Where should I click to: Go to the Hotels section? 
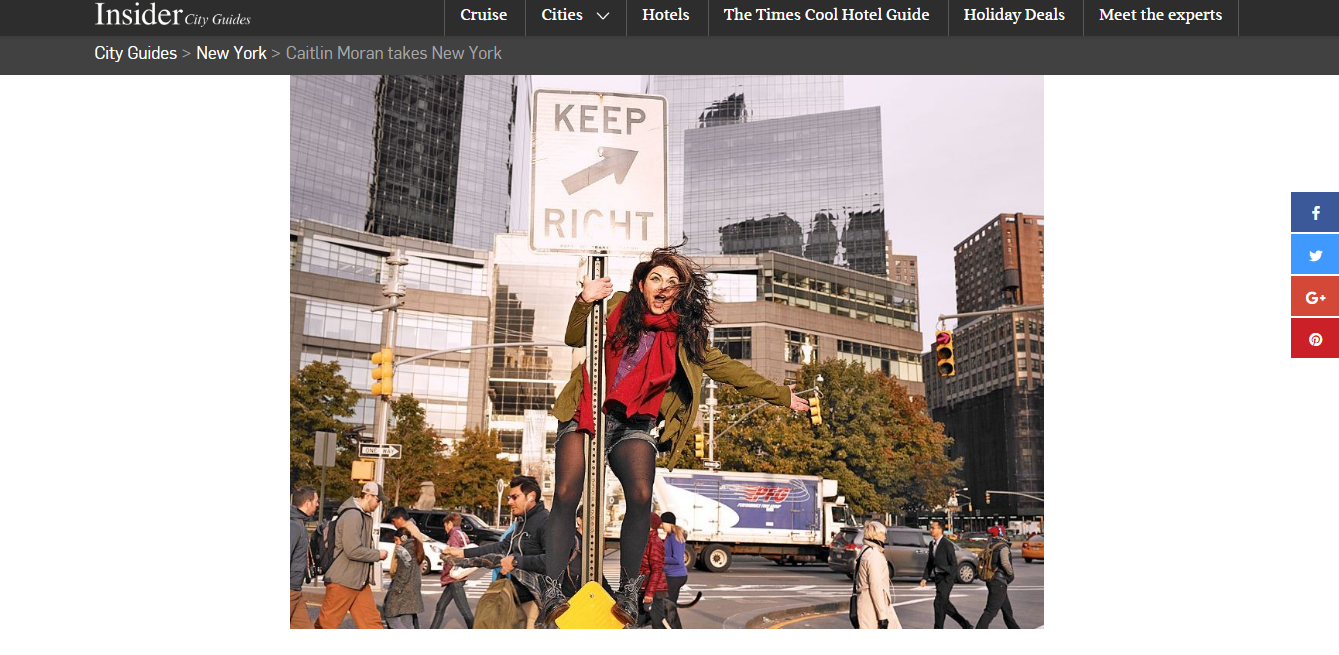tap(666, 15)
